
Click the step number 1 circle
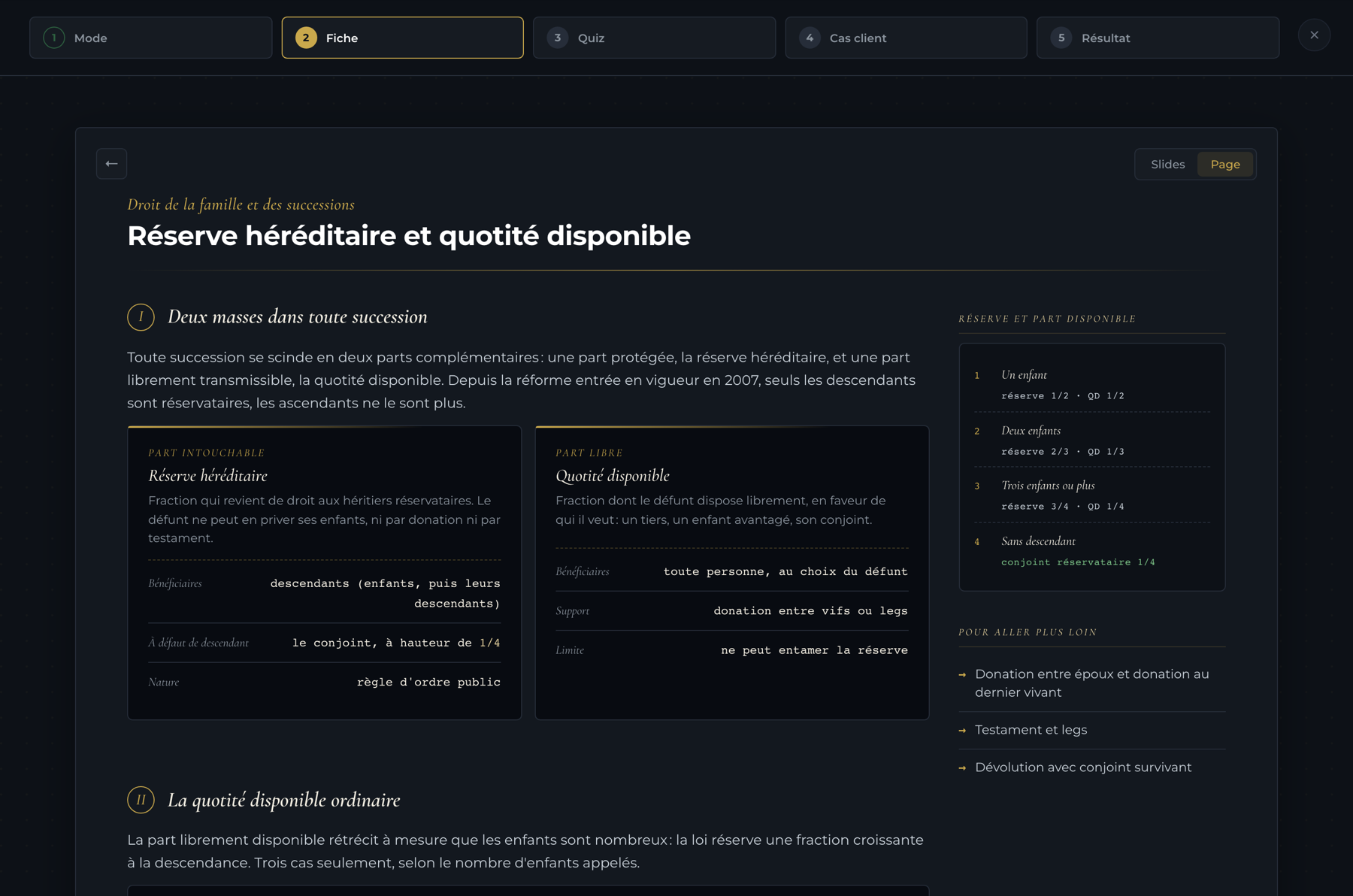point(54,38)
